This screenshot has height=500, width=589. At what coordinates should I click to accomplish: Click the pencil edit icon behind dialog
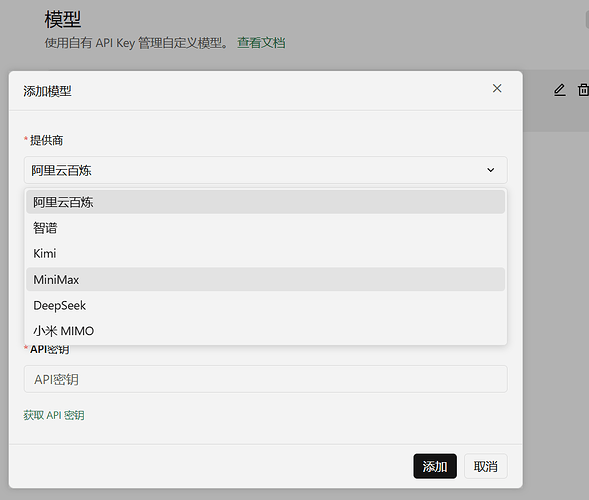click(x=560, y=90)
